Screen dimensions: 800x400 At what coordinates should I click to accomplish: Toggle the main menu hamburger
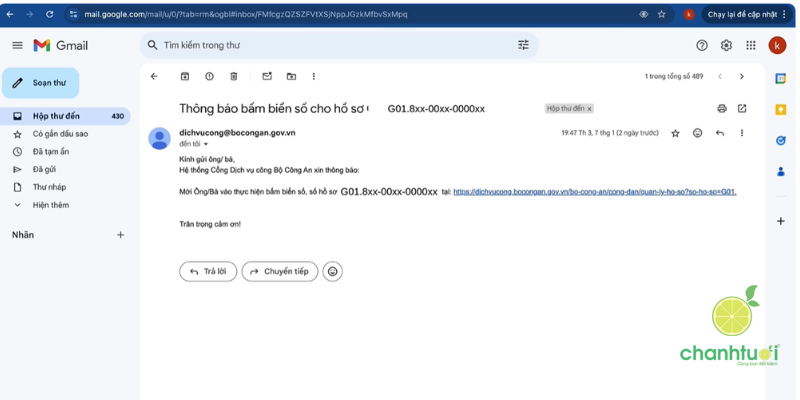pos(17,45)
